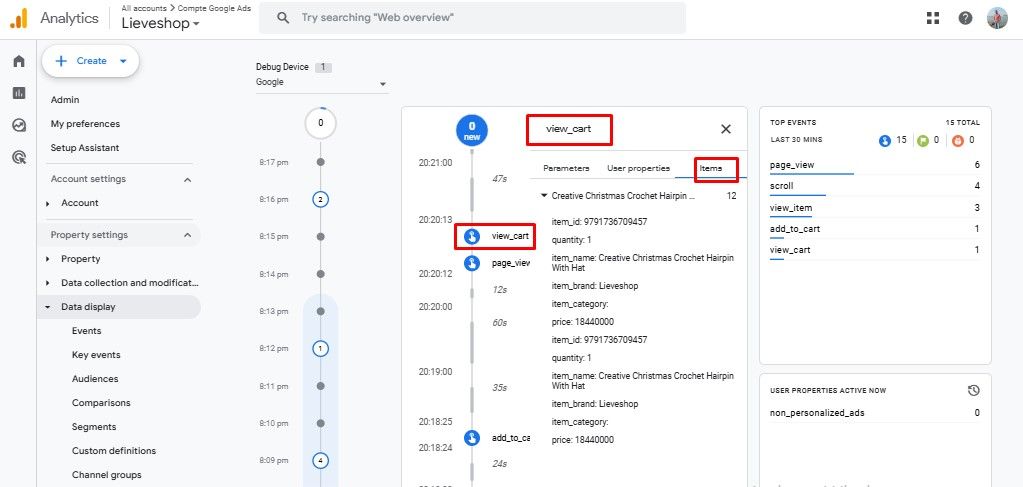The height and width of the screenshot is (487, 1023).
Task: Open the Lieveshop property selector
Action: [160, 24]
